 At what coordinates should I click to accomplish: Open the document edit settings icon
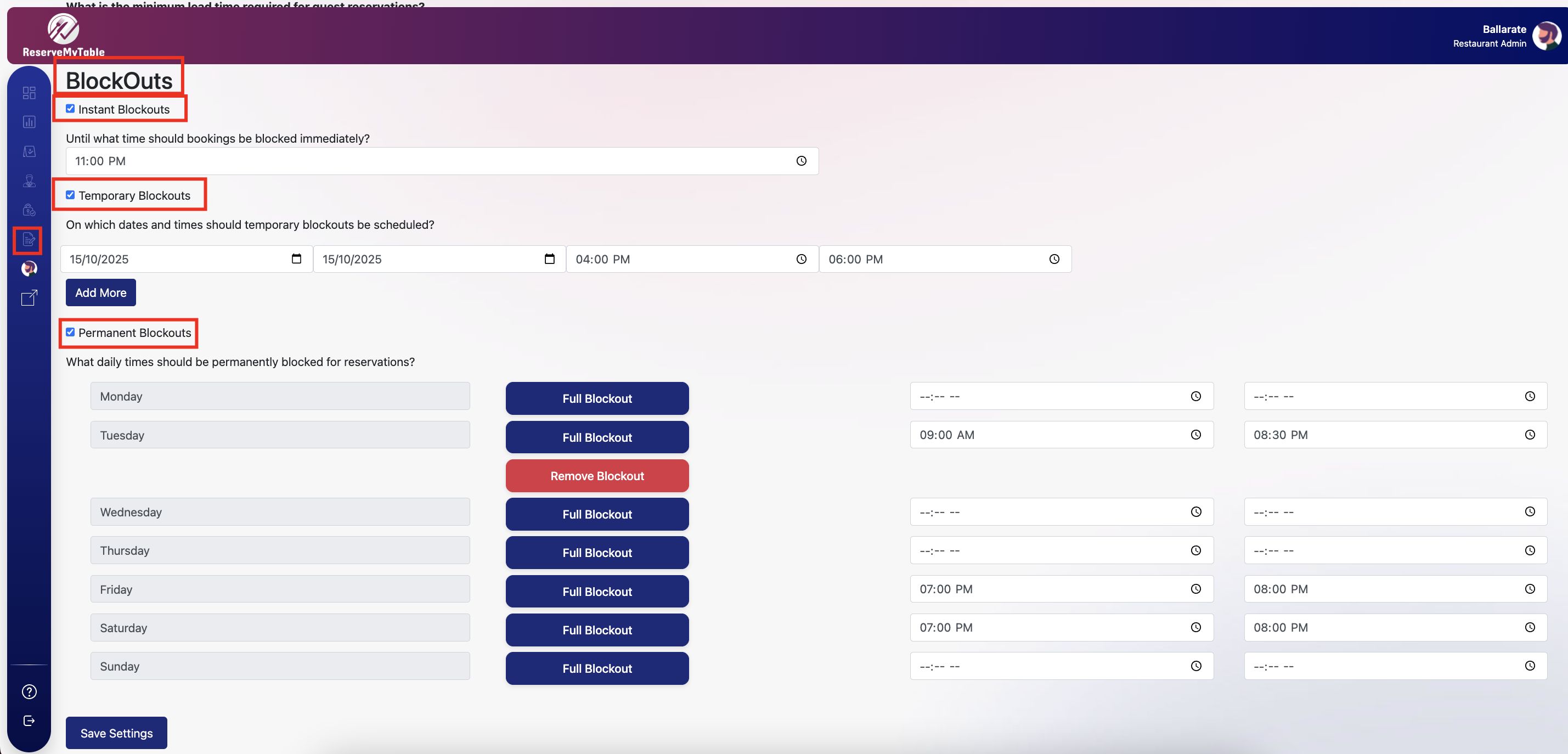click(x=29, y=239)
